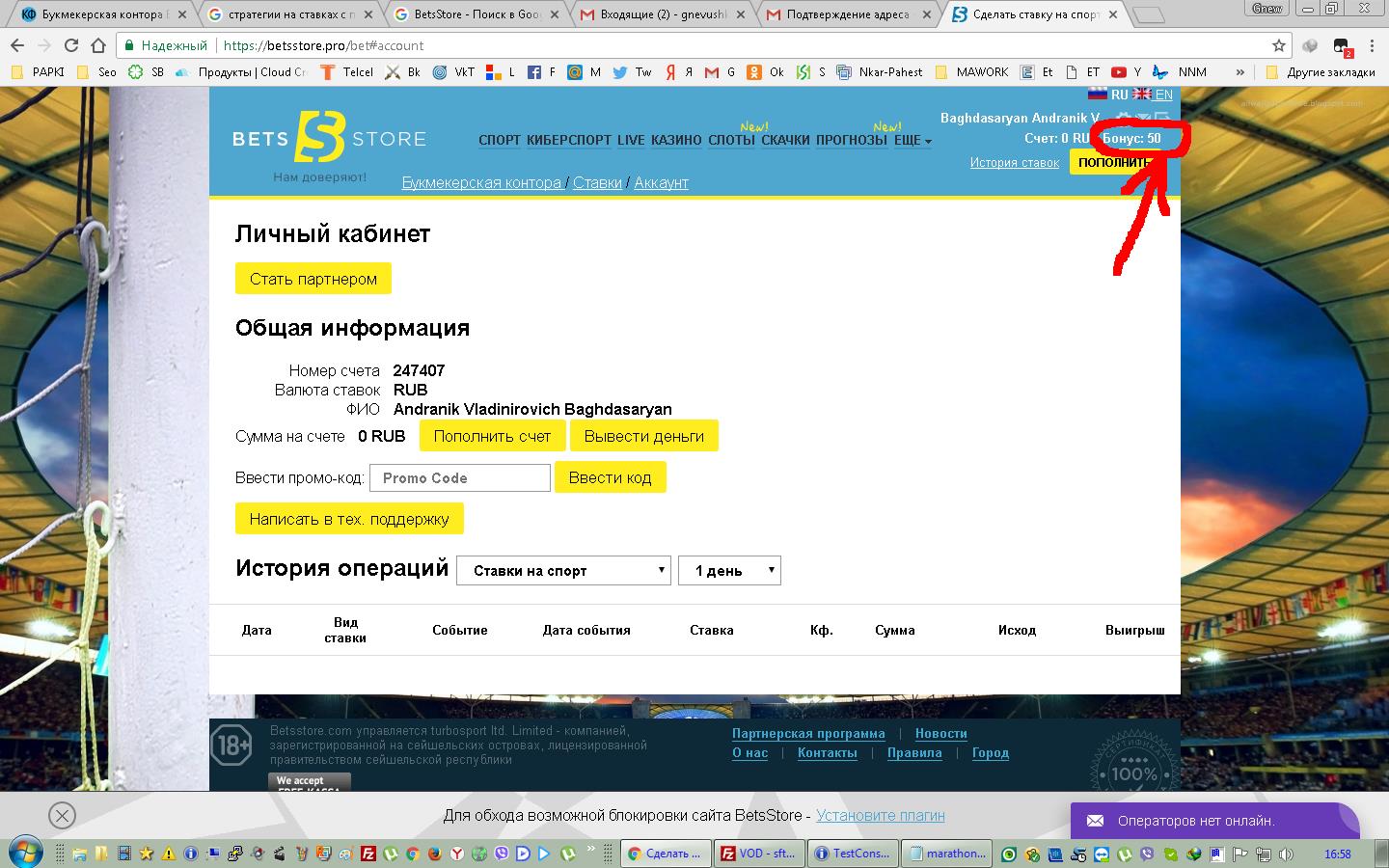Screen dimensions: 1389x868
Task: Switch to 'Подтверждение адреса' tab
Action: [x=847, y=14]
